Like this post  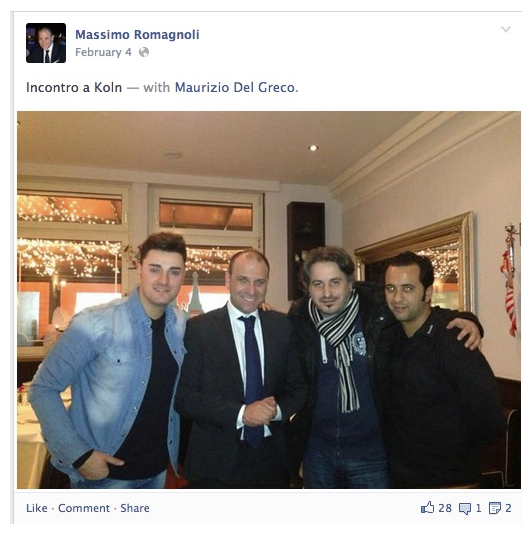[x=37, y=508]
